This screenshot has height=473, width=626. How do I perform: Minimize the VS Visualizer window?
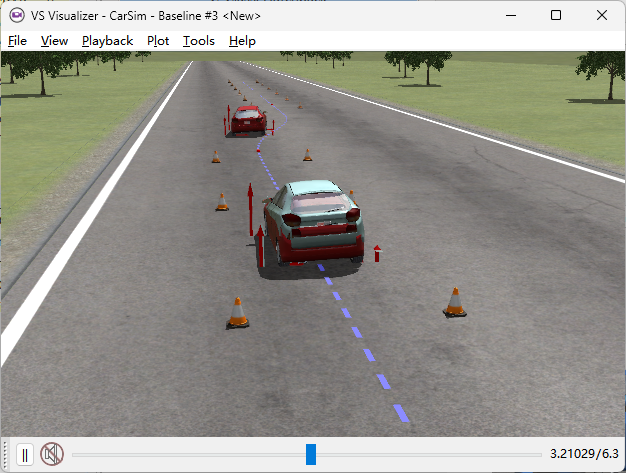(510, 15)
